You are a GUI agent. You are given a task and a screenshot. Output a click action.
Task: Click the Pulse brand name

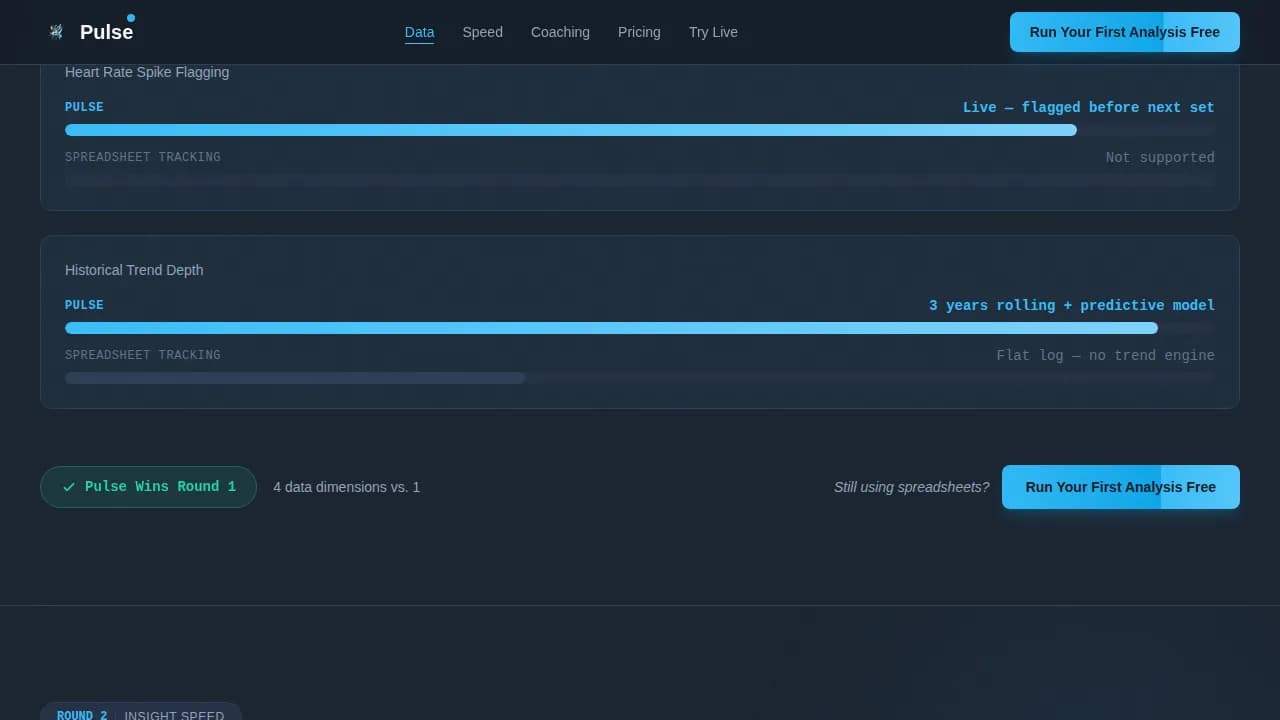[106, 32]
